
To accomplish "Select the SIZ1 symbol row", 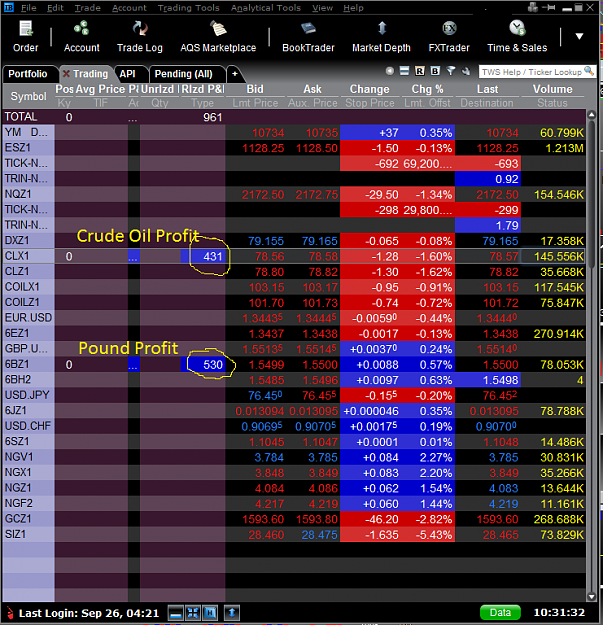I will (x=28, y=534).
